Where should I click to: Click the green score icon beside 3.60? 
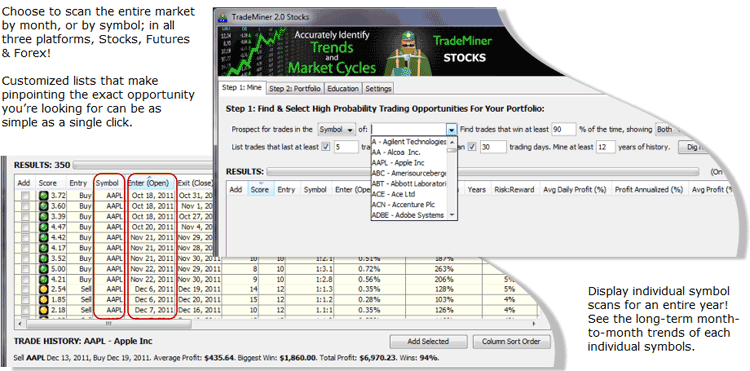(44, 206)
